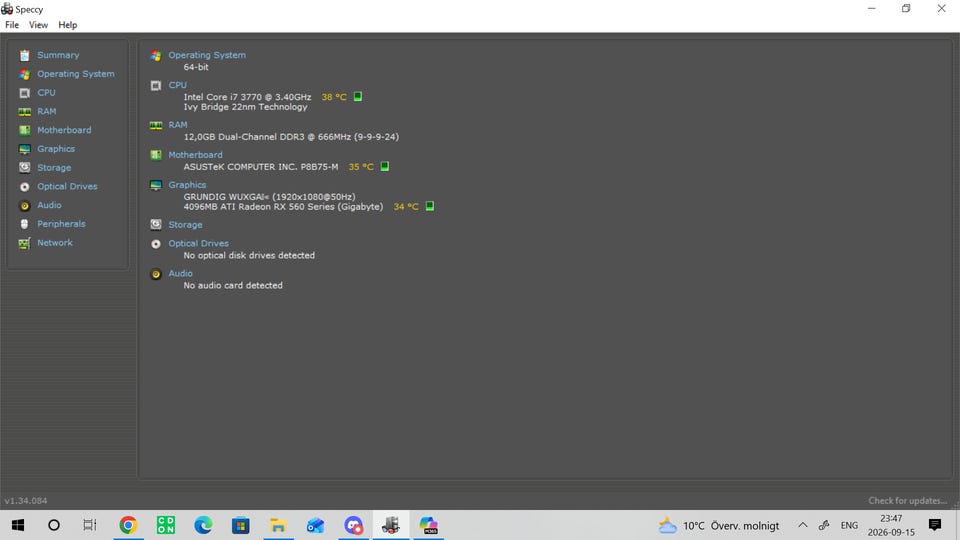Show hidden system tray icons
Viewport: 960px width, 540px height.
click(x=803, y=525)
